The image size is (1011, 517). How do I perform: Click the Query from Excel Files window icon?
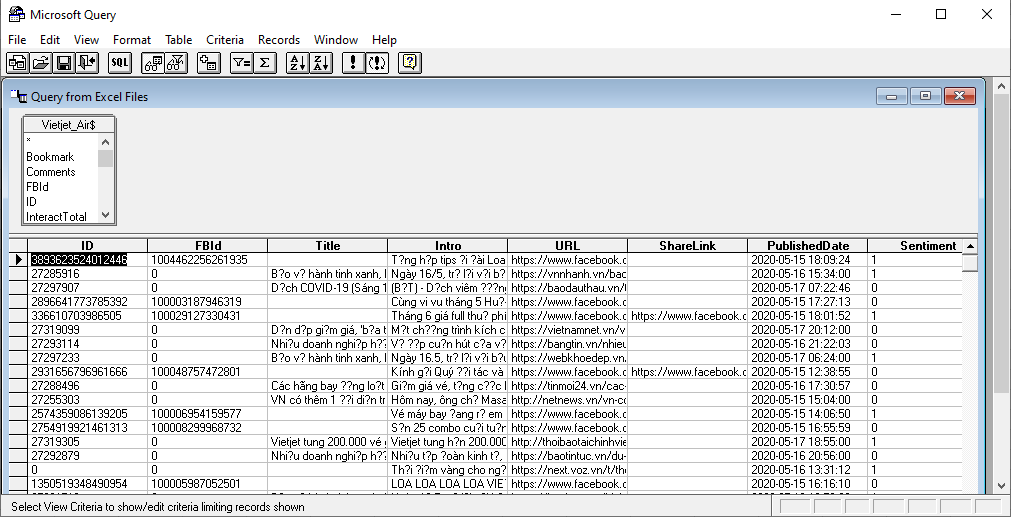(19, 97)
